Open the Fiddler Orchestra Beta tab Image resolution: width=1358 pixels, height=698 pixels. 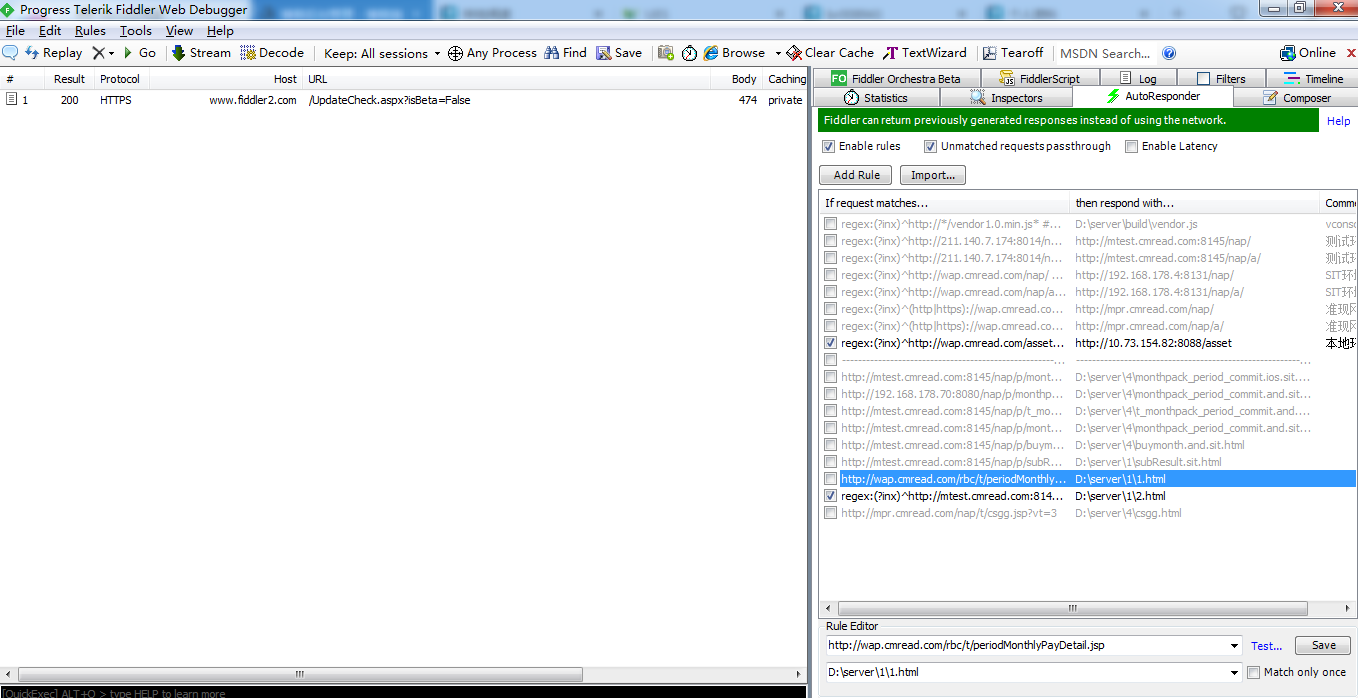pyautogui.click(x=895, y=79)
